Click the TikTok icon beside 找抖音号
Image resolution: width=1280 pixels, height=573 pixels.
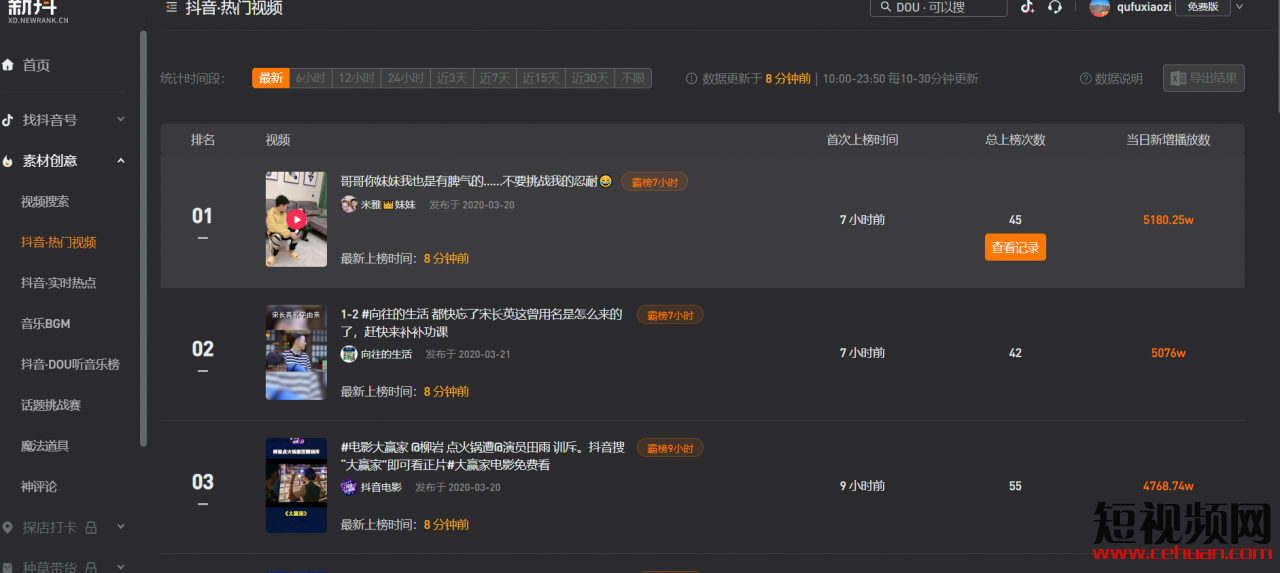point(9,120)
